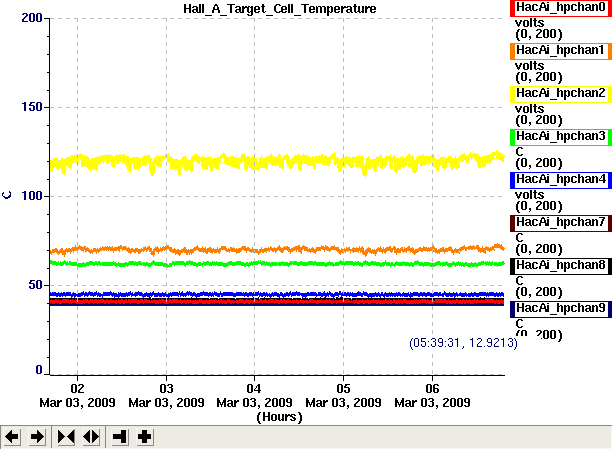Click the right arrow pan button
Viewport: 612px width, 449px height.
tap(37, 437)
